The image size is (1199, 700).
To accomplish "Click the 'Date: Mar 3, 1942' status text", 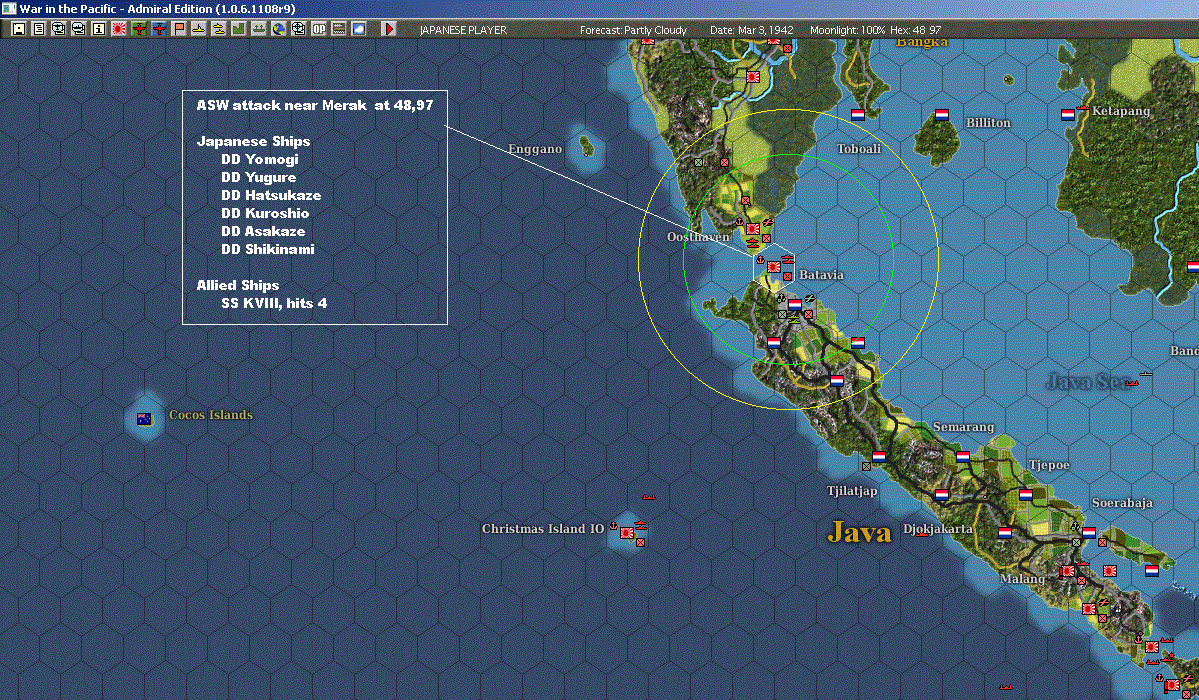I will pyautogui.click(x=752, y=30).
